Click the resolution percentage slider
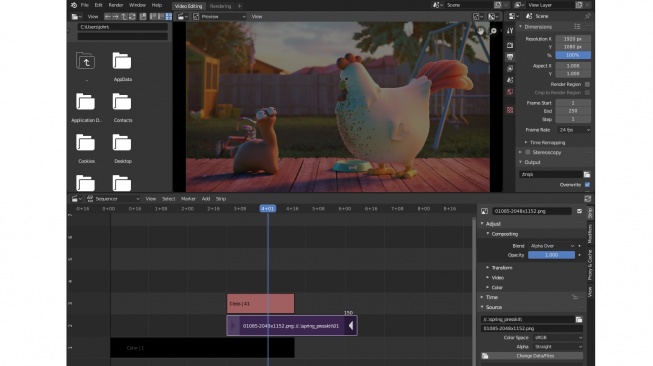Screen dimensions: 653x366 (x=573, y=55)
